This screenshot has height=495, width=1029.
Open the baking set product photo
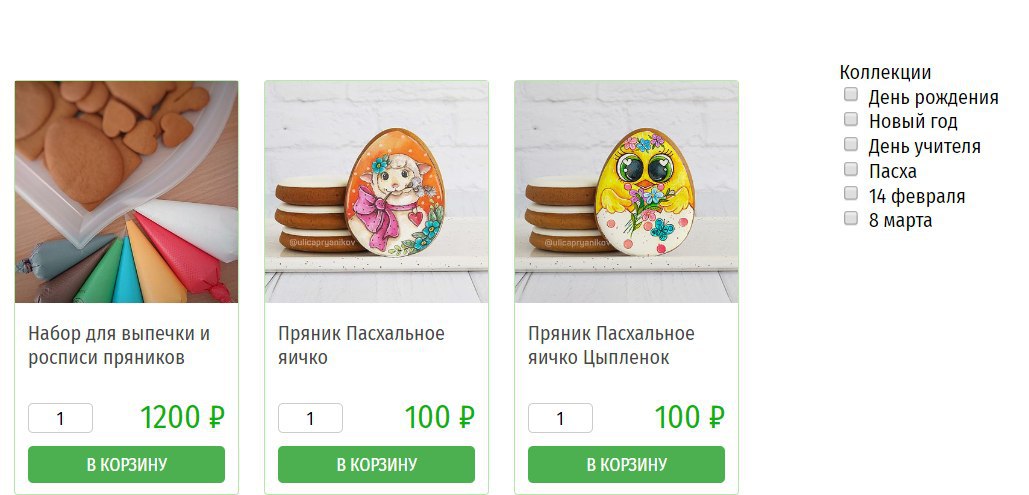coord(126,192)
